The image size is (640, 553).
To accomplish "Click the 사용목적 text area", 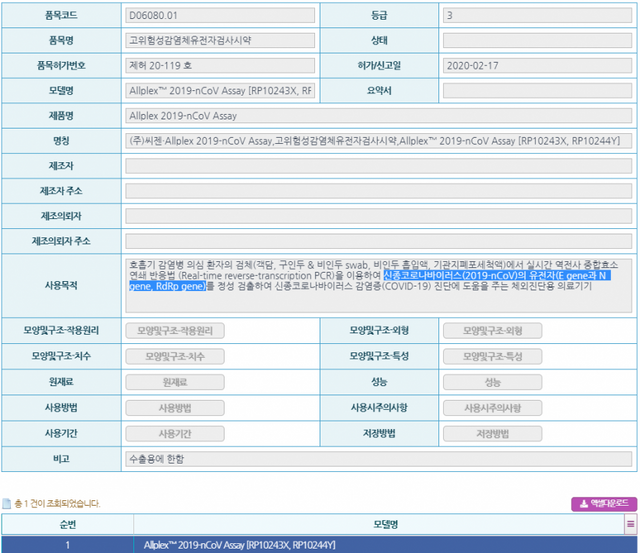I will pyautogui.click(x=378, y=285).
